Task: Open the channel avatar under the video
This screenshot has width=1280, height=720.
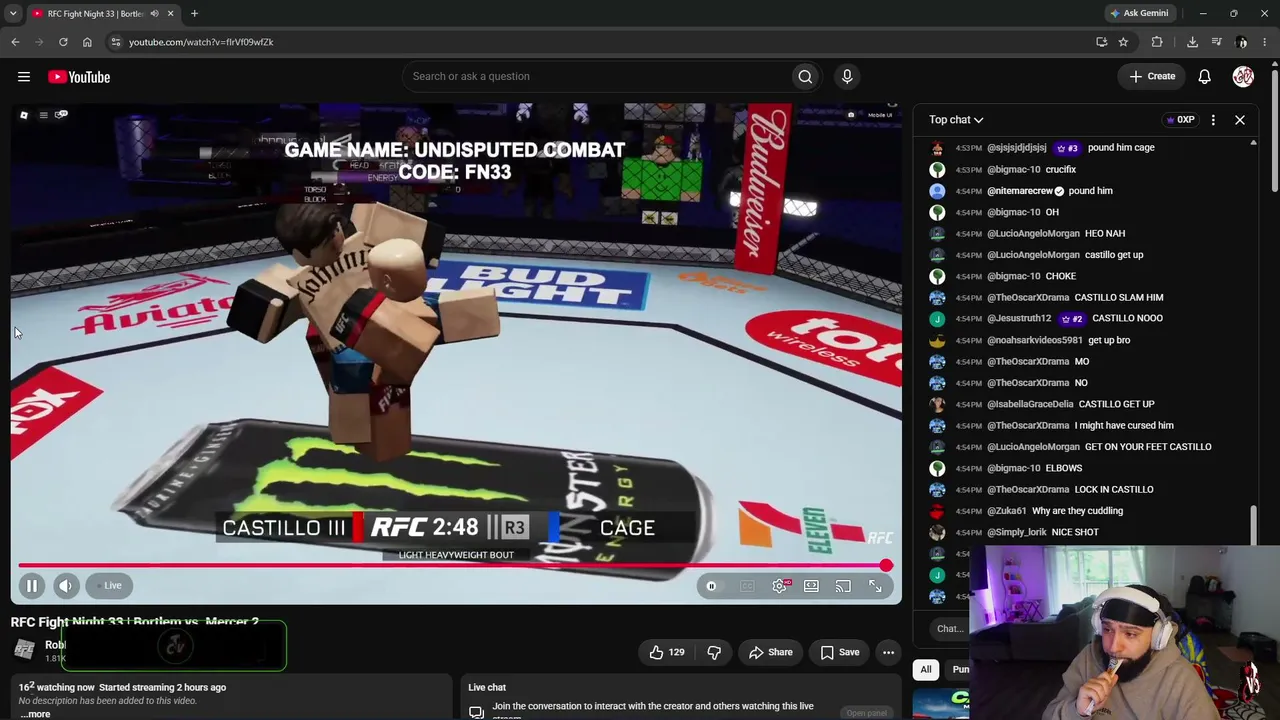Action: [25, 649]
